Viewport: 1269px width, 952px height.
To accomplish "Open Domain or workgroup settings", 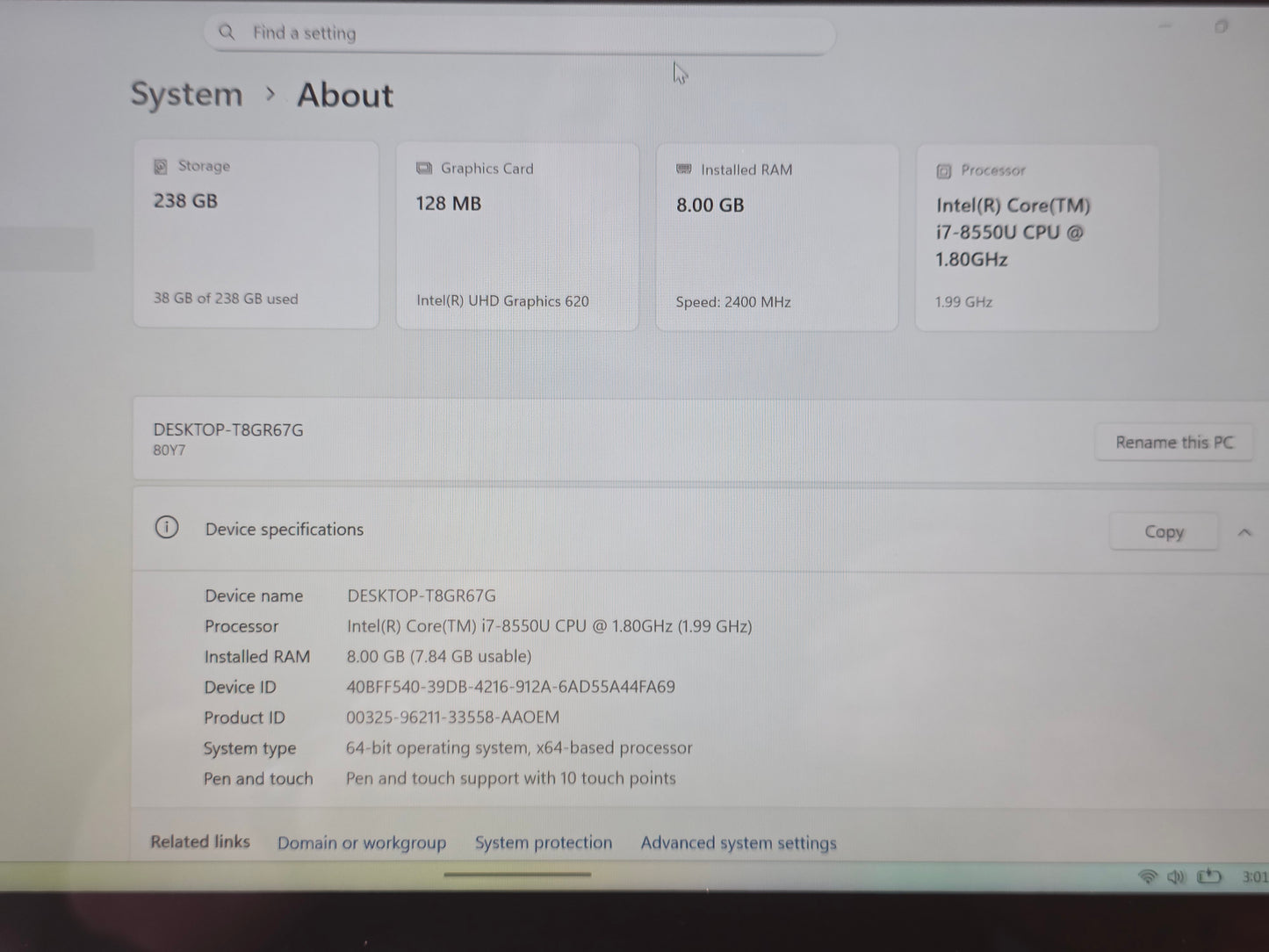I will coord(362,842).
